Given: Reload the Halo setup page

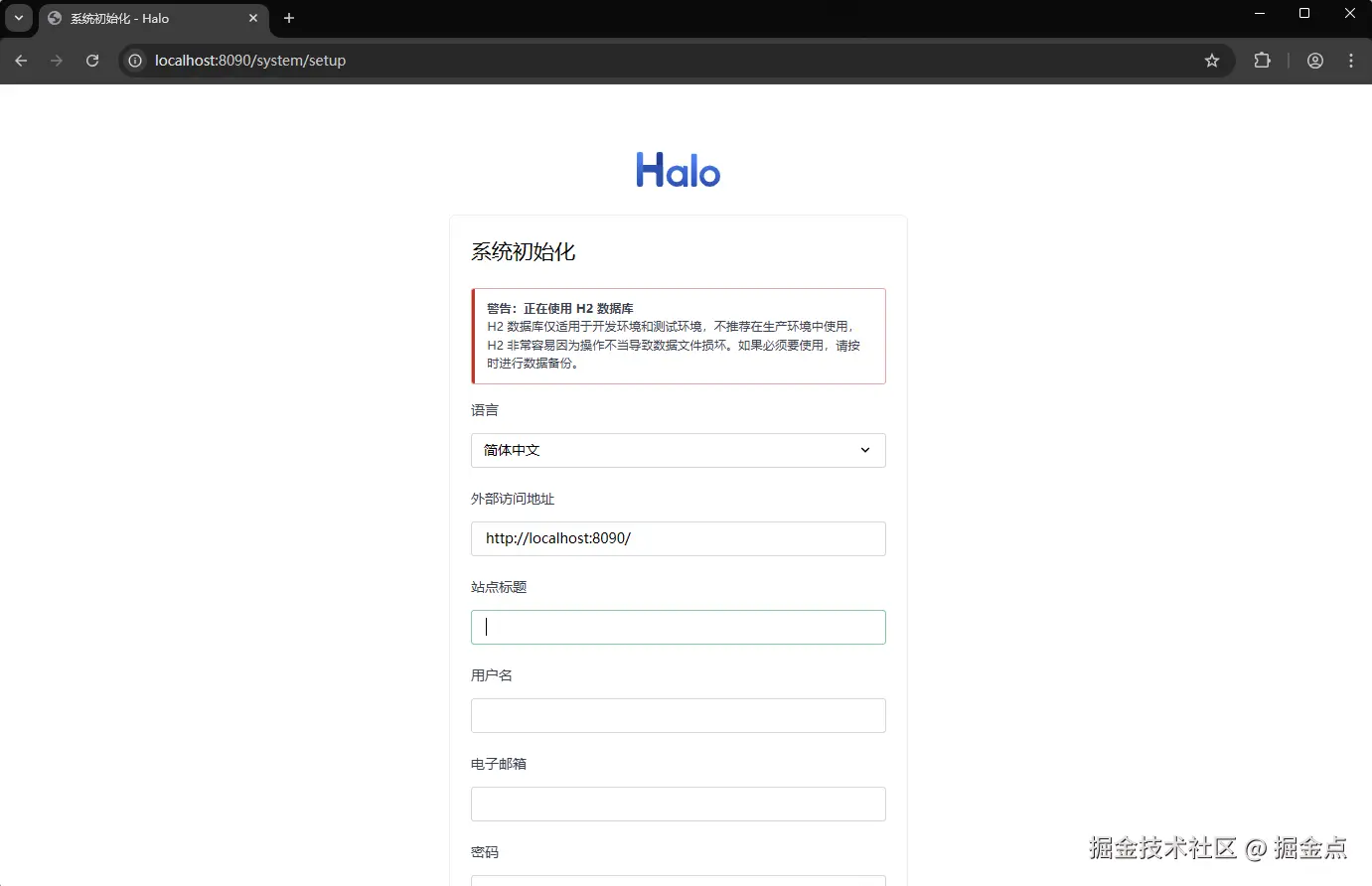Looking at the screenshot, I should coord(92,61).
